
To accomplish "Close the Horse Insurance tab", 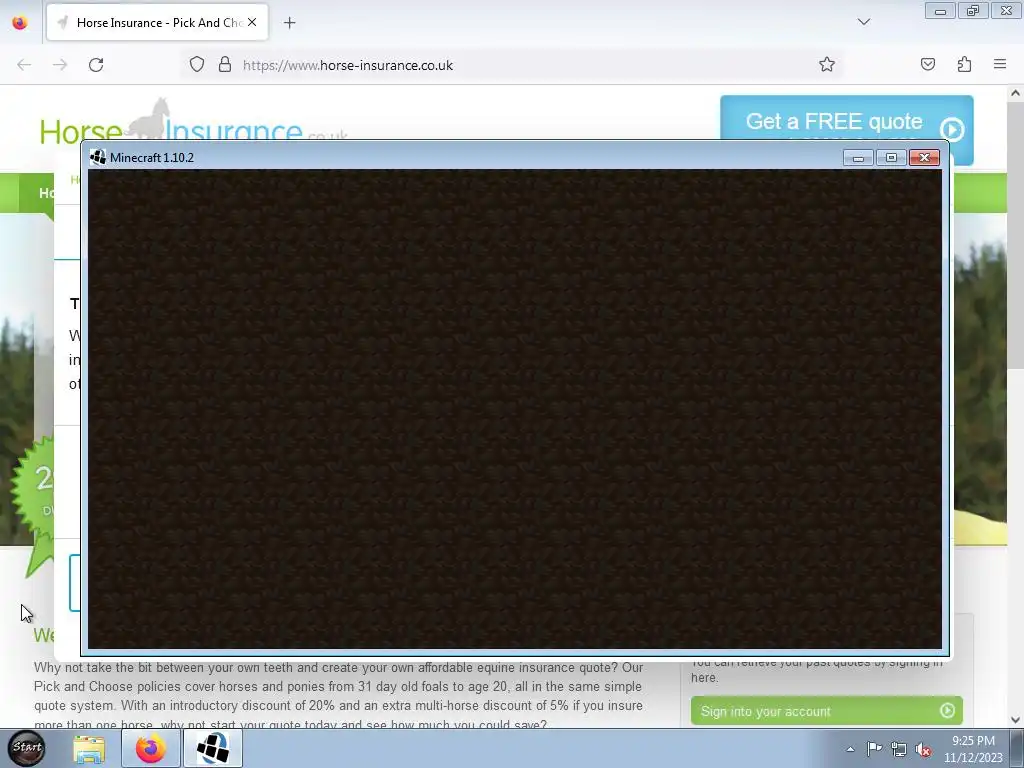I will (x=252, y=22).
